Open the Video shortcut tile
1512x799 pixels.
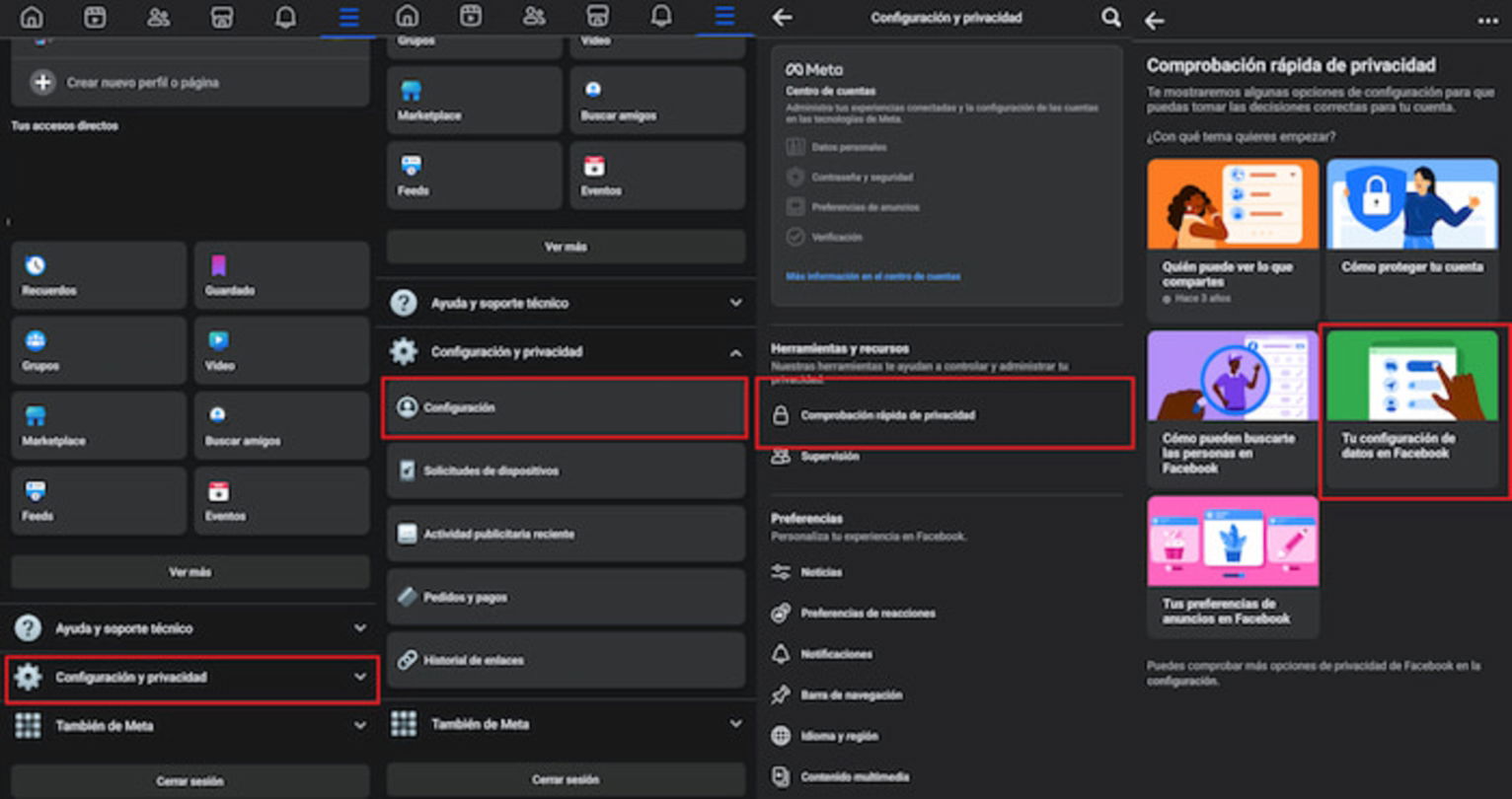pos(281,351)
